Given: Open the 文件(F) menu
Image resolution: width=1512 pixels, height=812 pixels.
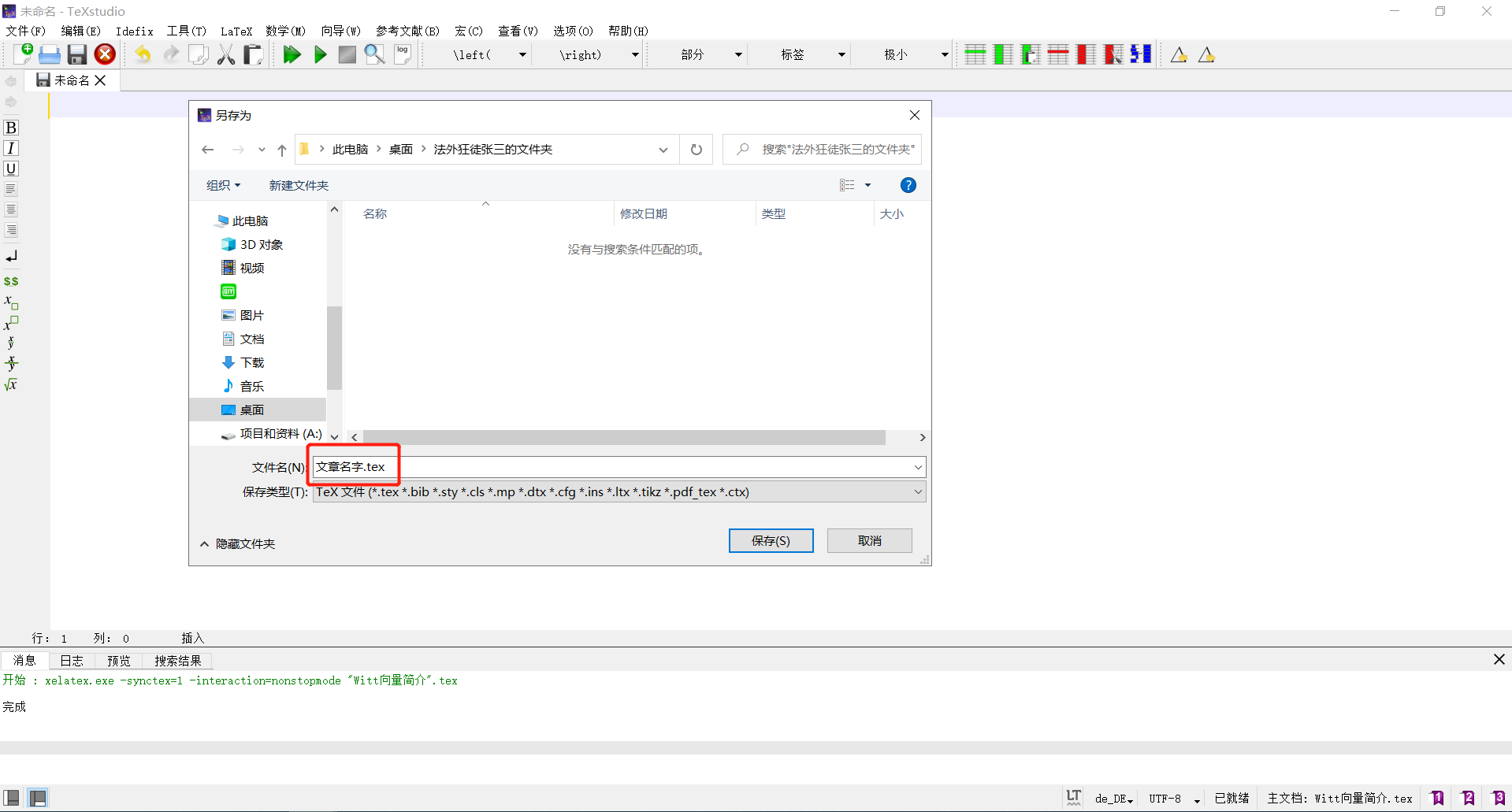Looking at the screenshot, I should pos(26,31).
